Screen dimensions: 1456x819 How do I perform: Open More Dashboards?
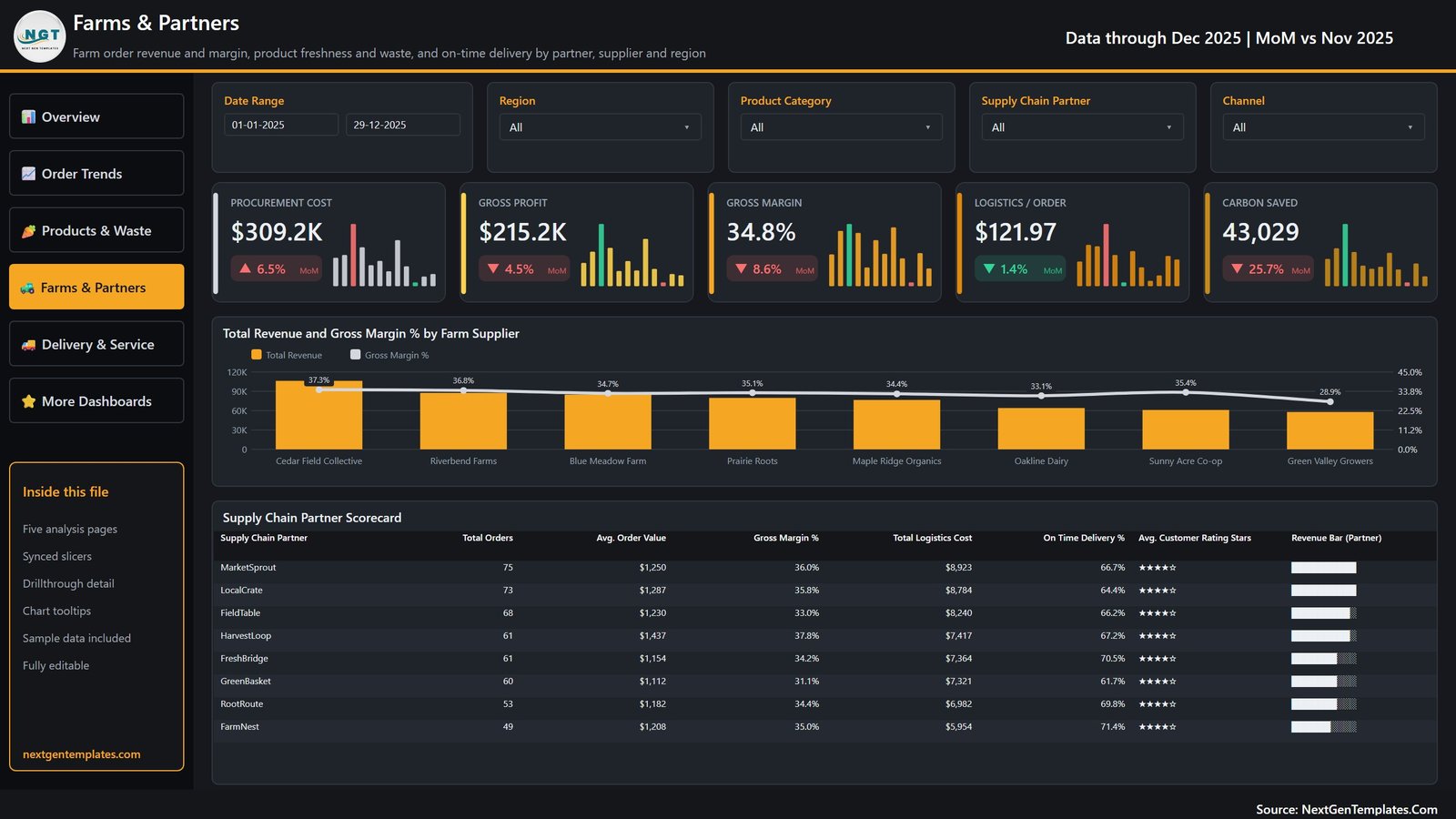96,400
